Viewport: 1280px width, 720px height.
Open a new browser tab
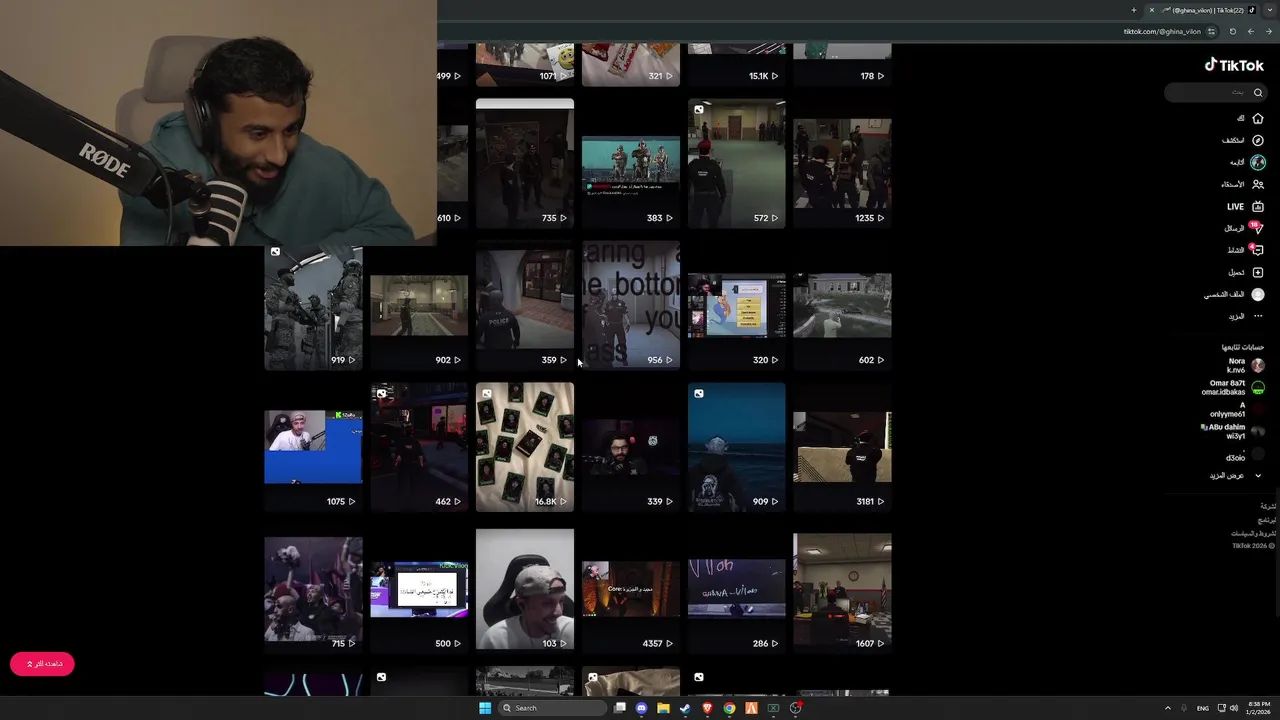pos(1134,10)
